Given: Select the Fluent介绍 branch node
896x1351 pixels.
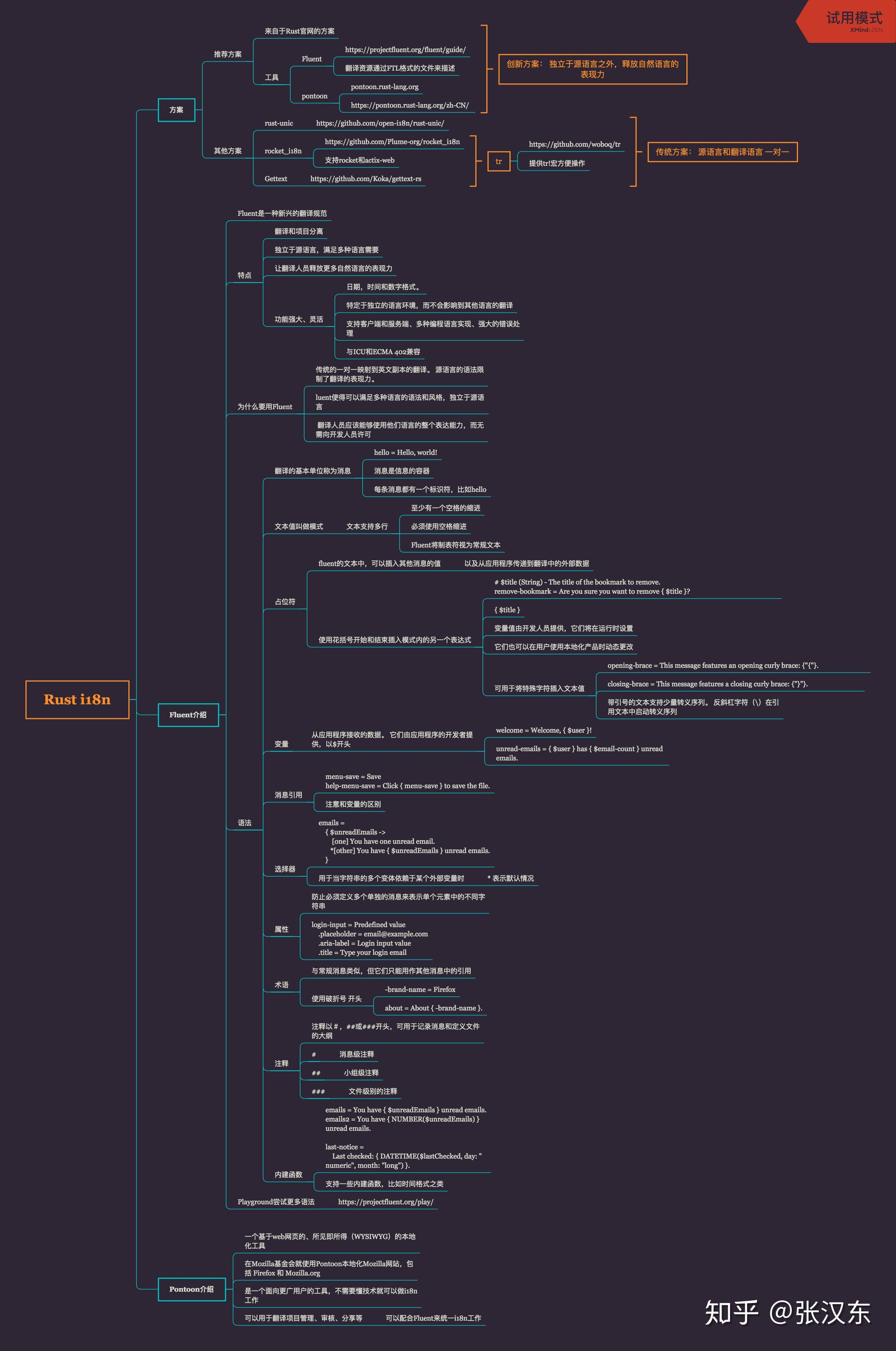Looking at the screenshot, I should [x=189, y=715].
